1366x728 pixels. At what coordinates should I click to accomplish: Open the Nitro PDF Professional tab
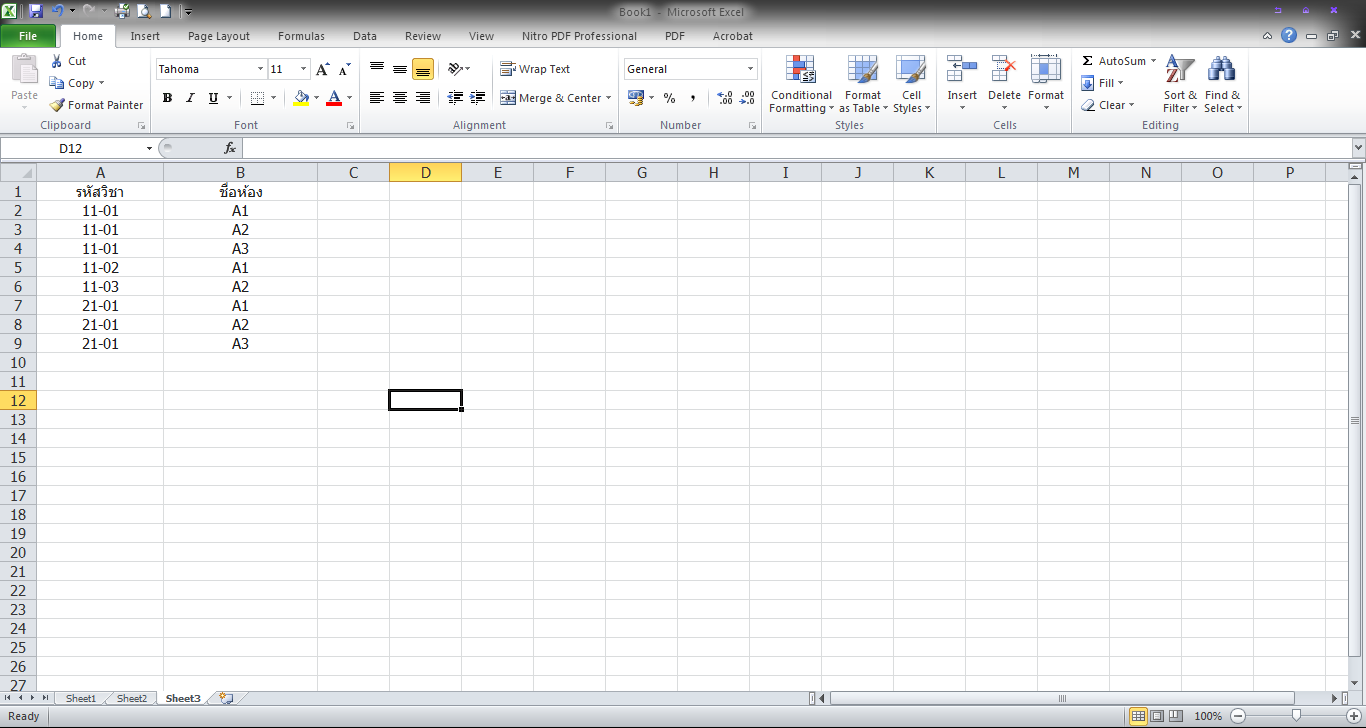click(579, 36)
